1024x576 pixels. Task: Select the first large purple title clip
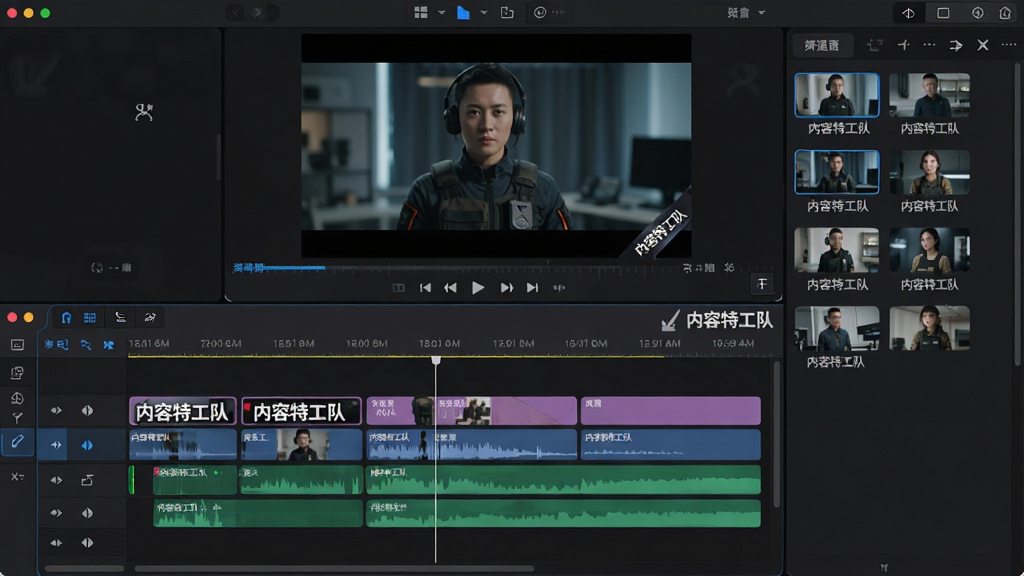[183, 411]
